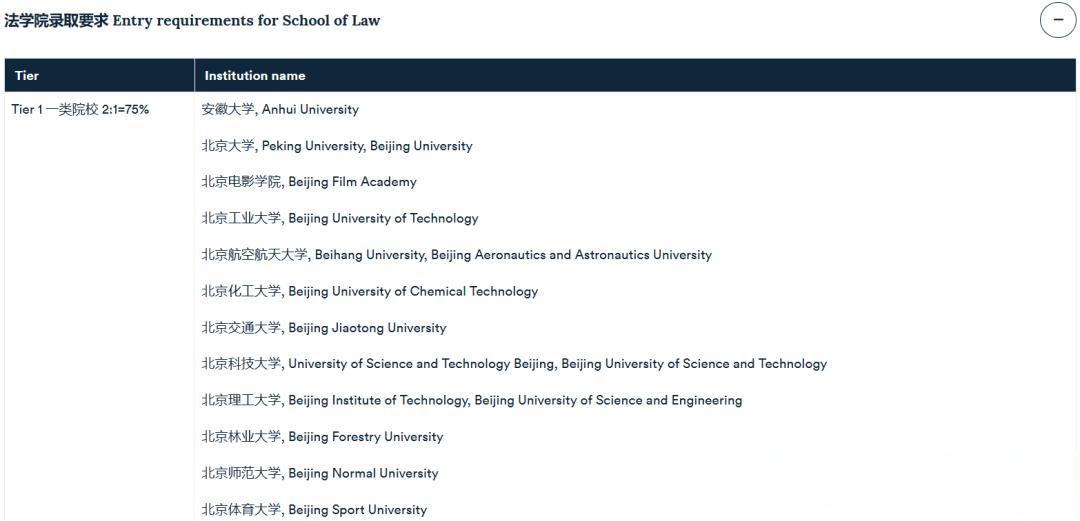
Task: Select the Beijing Film Academy entry
Action: coord(309,182)
